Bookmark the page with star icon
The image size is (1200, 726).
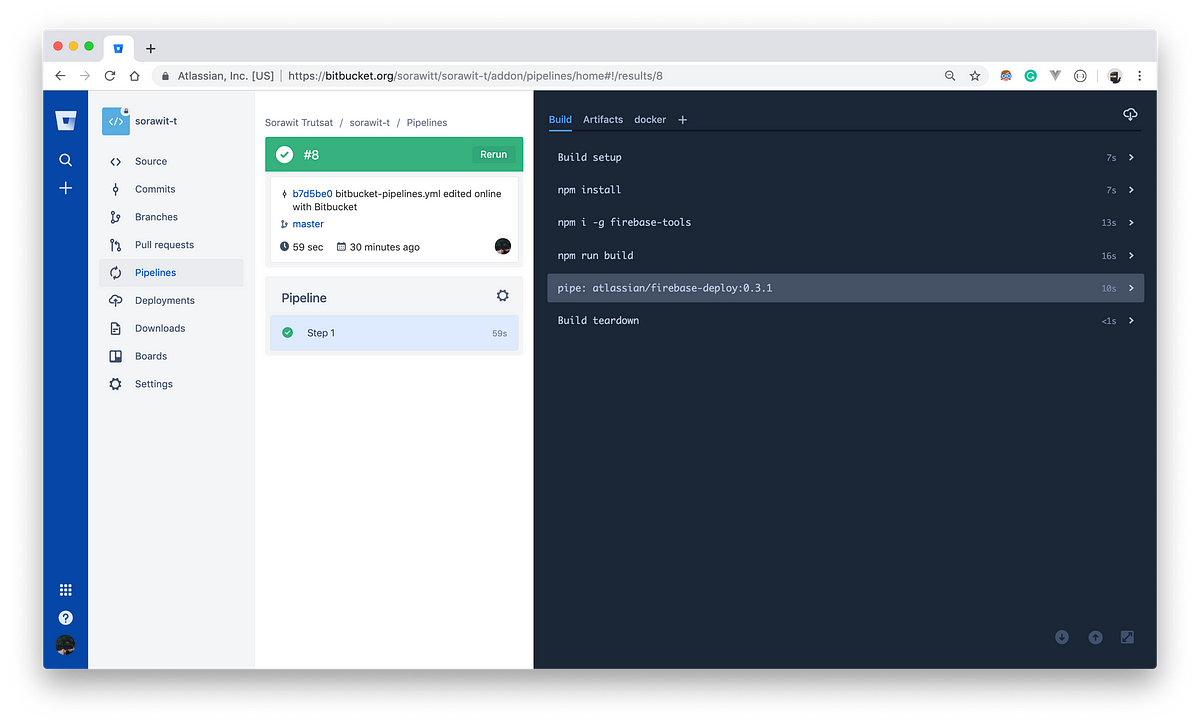[x=975, y=76]
